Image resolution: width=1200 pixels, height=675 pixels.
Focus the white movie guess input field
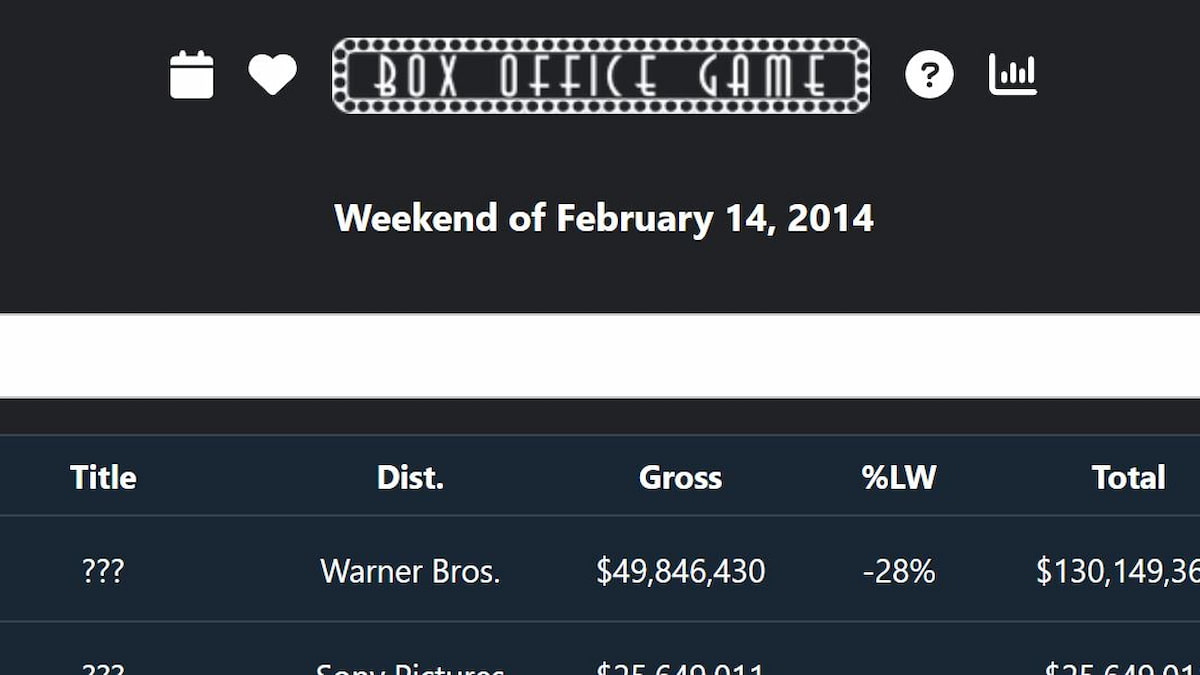600,356
